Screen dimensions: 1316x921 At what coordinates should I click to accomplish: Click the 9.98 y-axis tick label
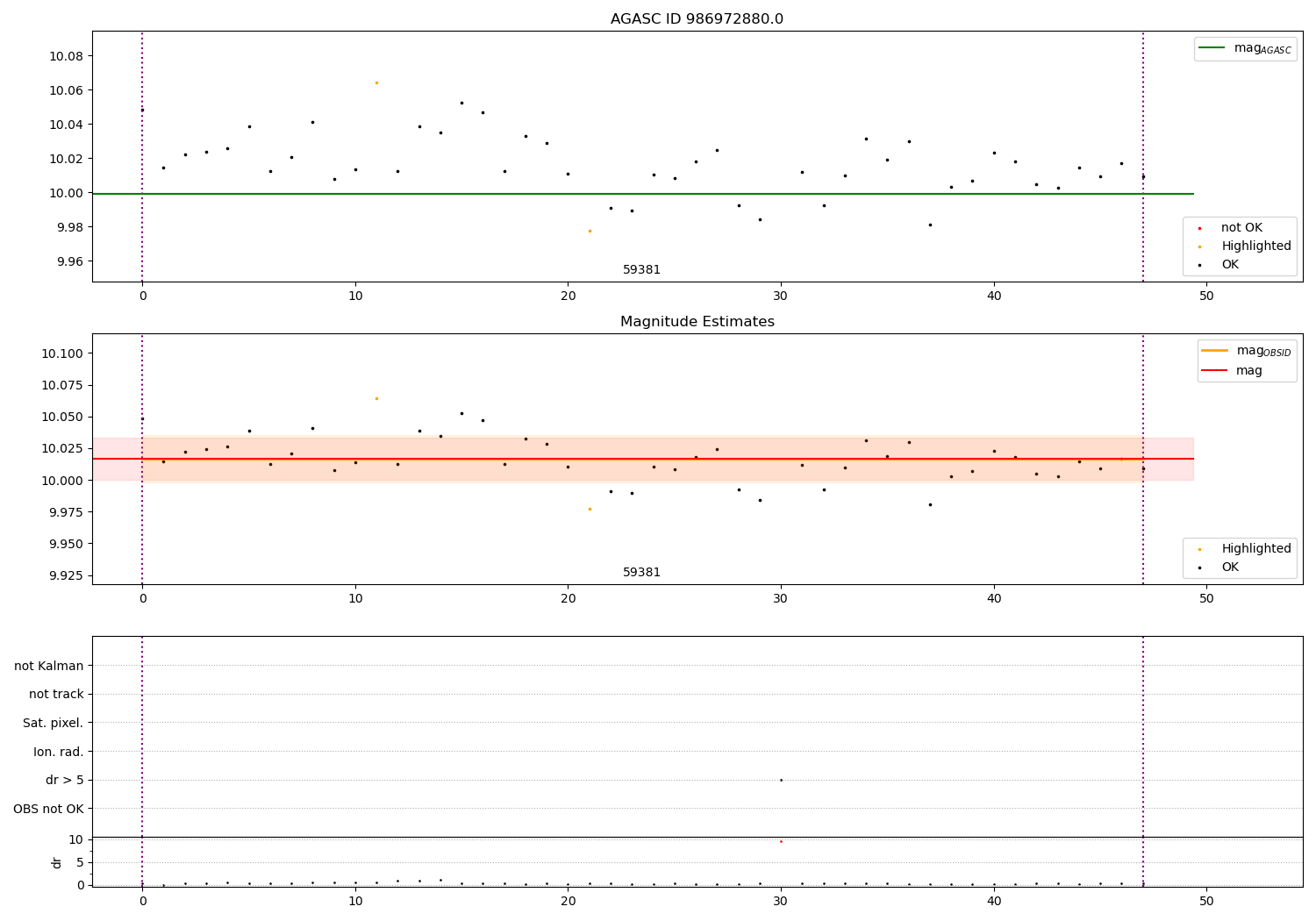point(69,227)
